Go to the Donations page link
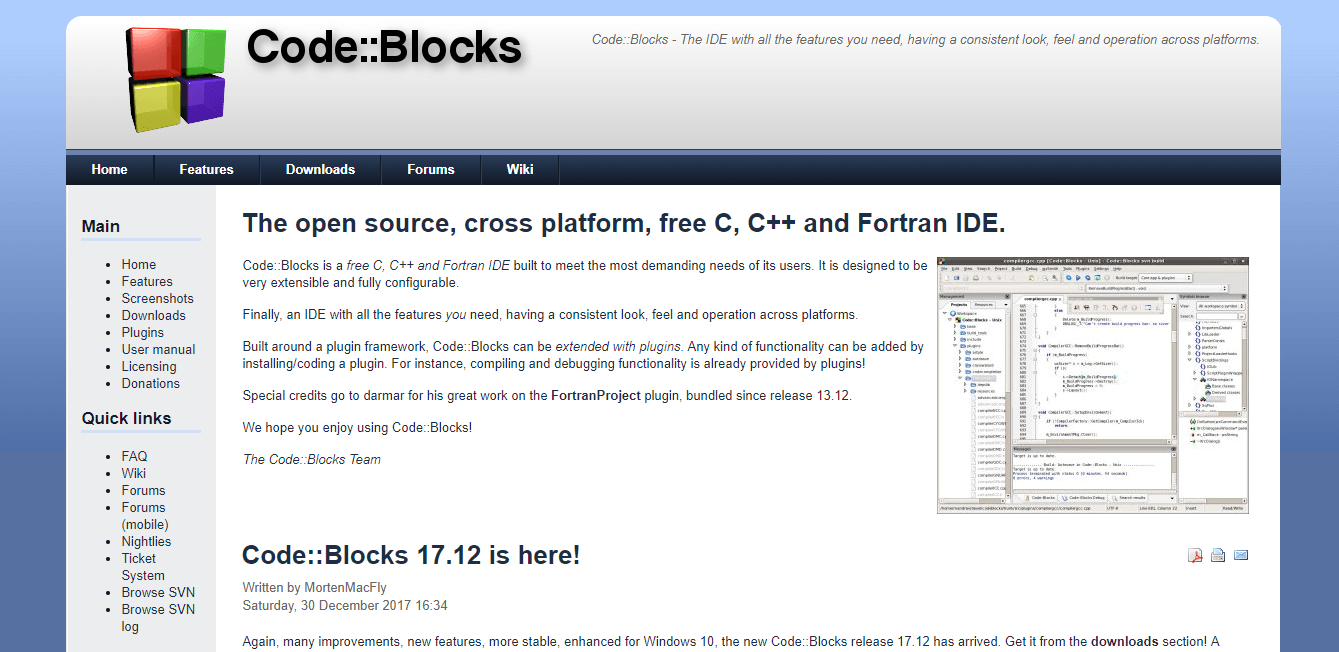This screenshot has width=1339, height=652. tap(150, 383)
